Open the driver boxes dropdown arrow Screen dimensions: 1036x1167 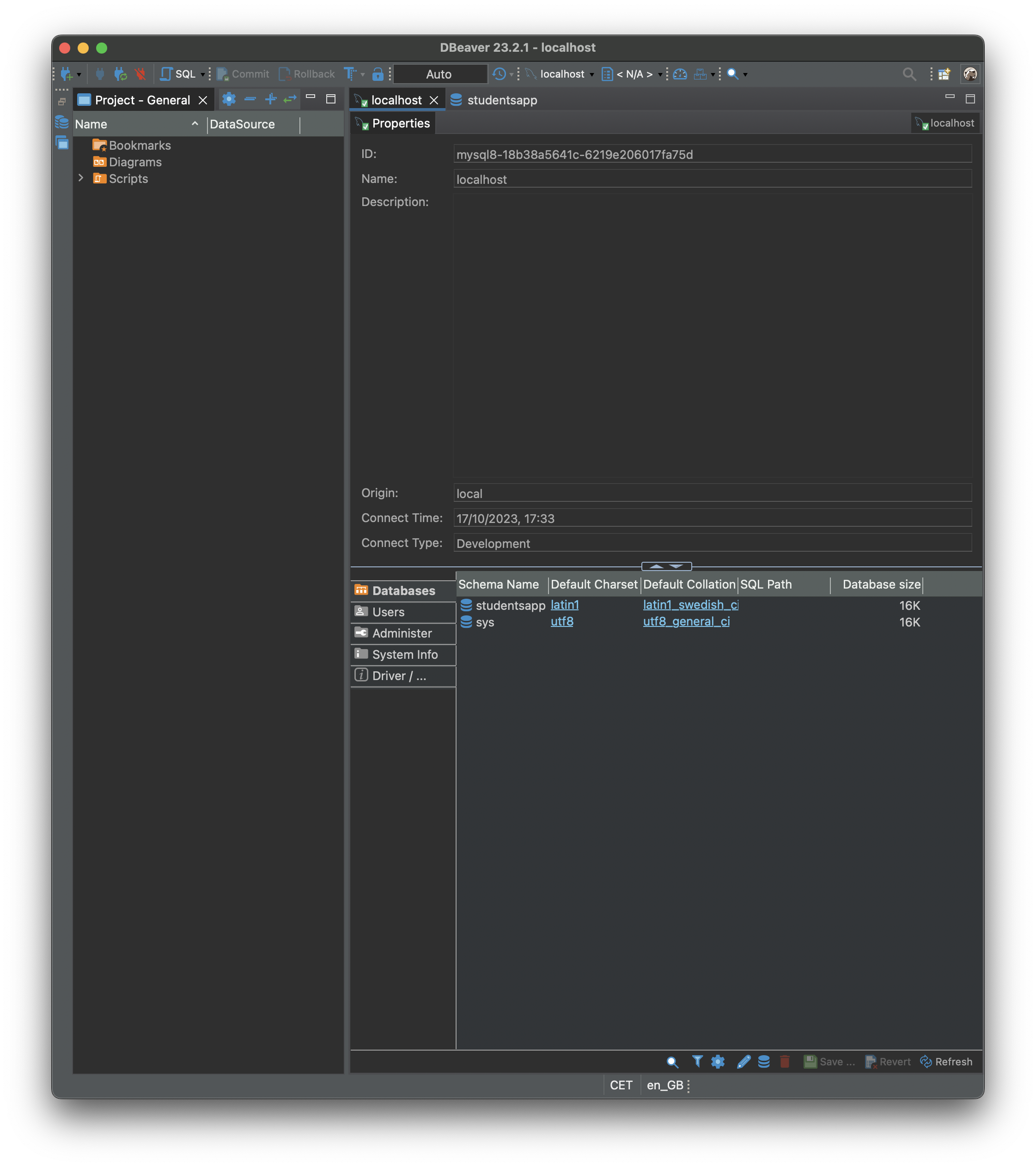713,75
